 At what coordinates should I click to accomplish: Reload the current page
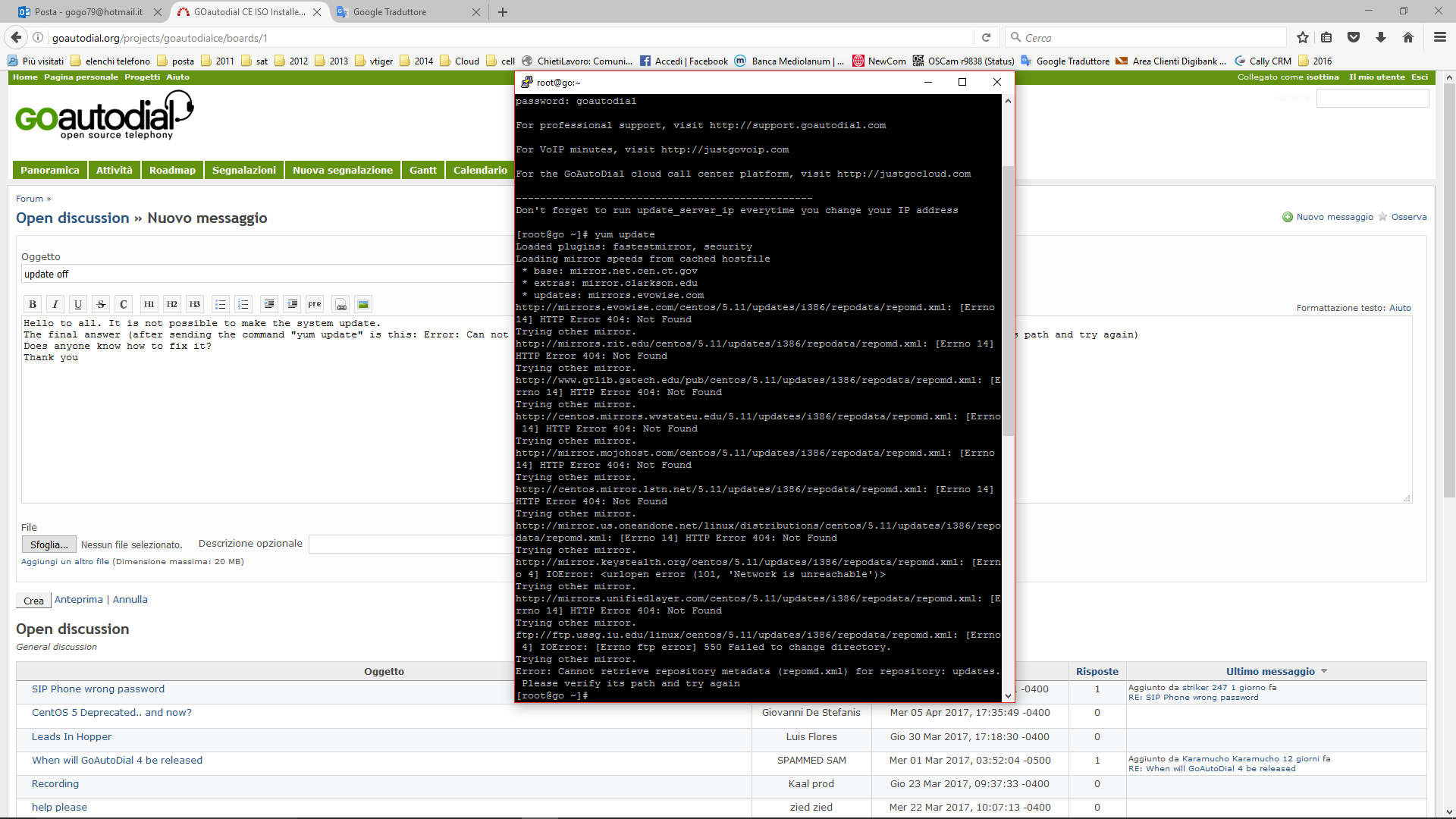(x=986, y=37)
